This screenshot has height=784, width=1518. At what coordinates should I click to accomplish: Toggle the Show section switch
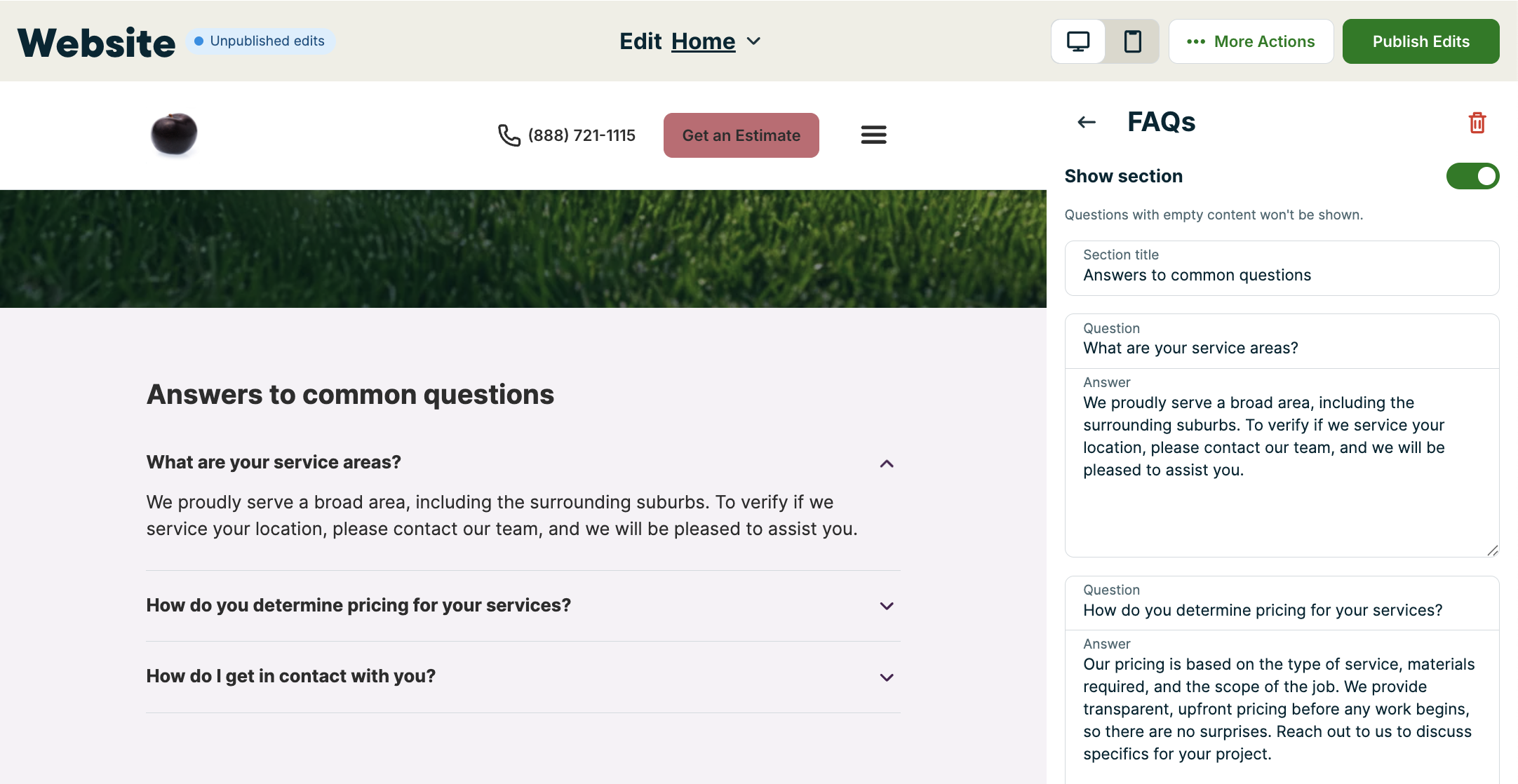[1472, 176]
